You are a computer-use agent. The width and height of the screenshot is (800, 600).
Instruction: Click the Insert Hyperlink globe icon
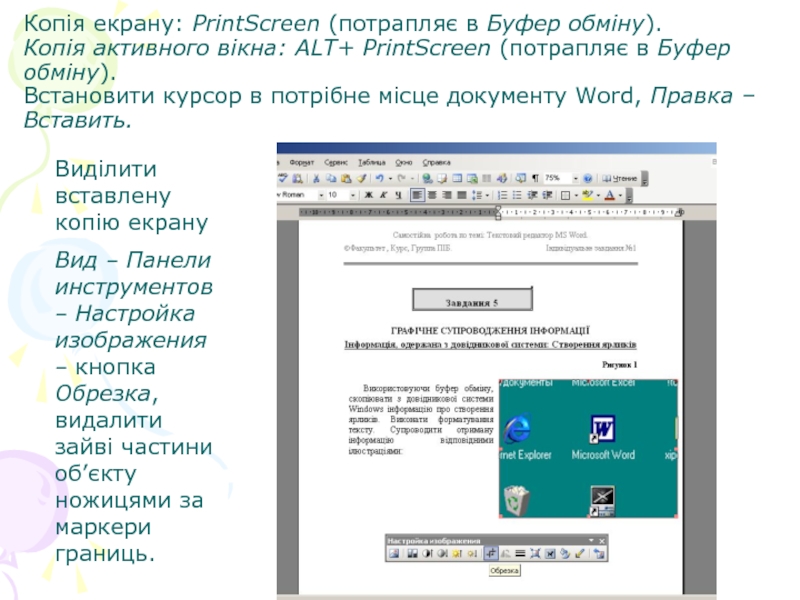point(428,178)
